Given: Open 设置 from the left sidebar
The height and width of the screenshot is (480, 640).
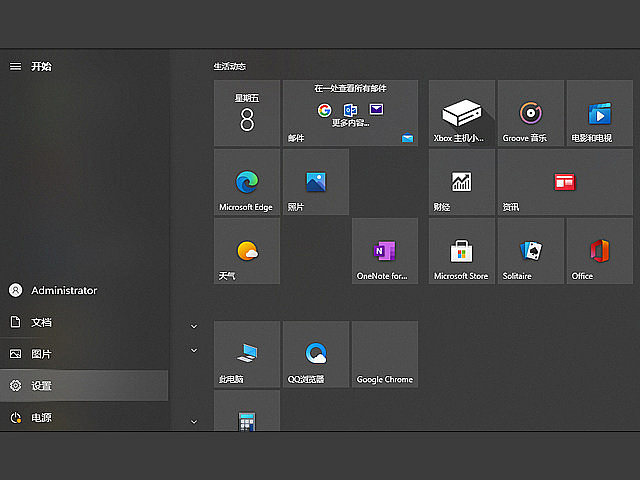Looking at the screenshot, I should point(84,385).
